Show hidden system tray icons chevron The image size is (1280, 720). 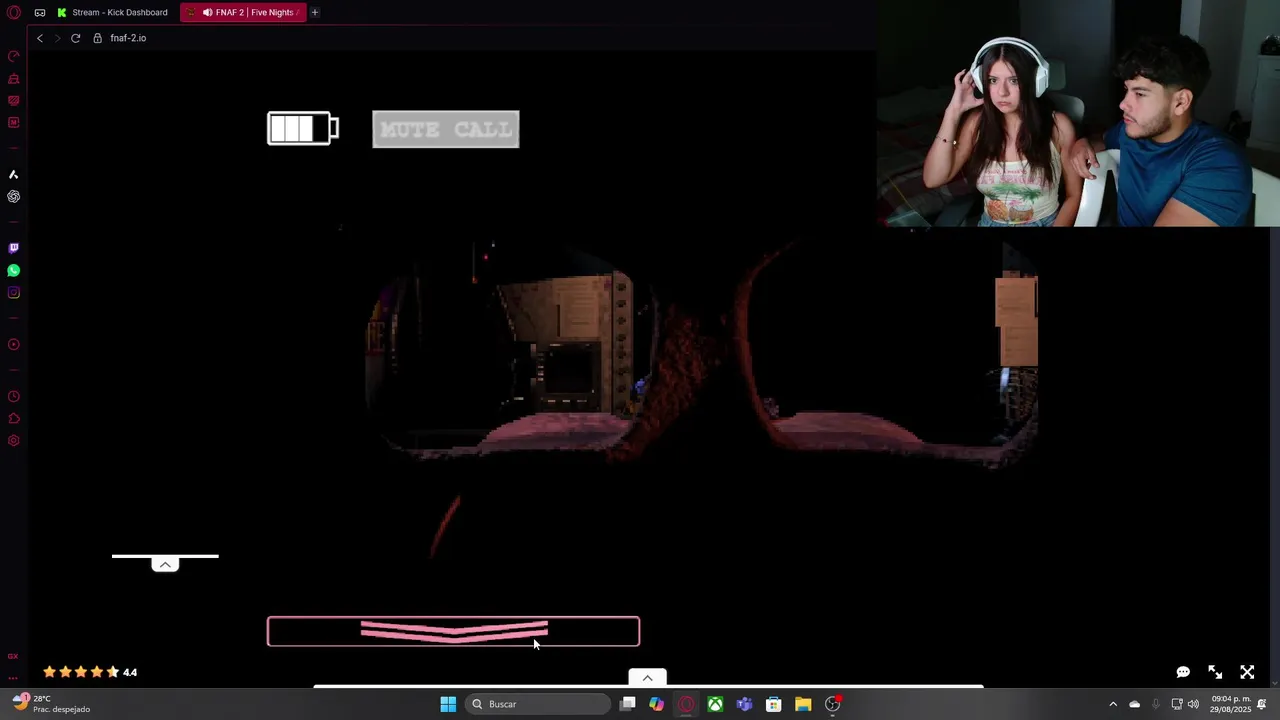(x=1113, y=704)
